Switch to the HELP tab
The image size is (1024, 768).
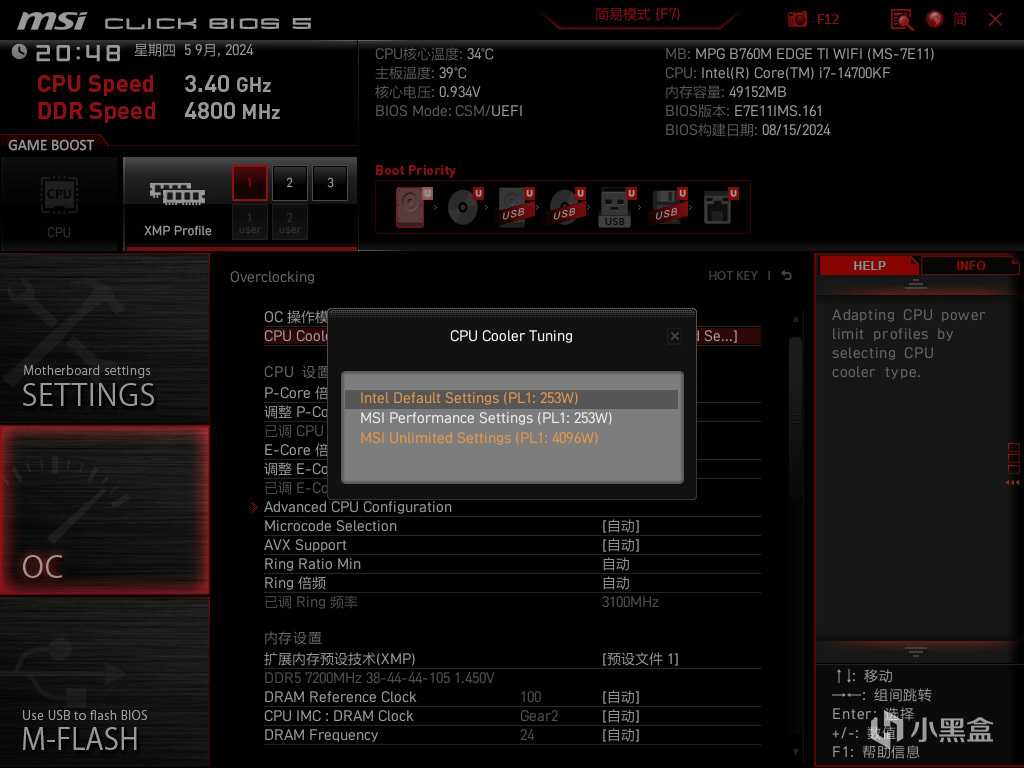click(869, 266)
